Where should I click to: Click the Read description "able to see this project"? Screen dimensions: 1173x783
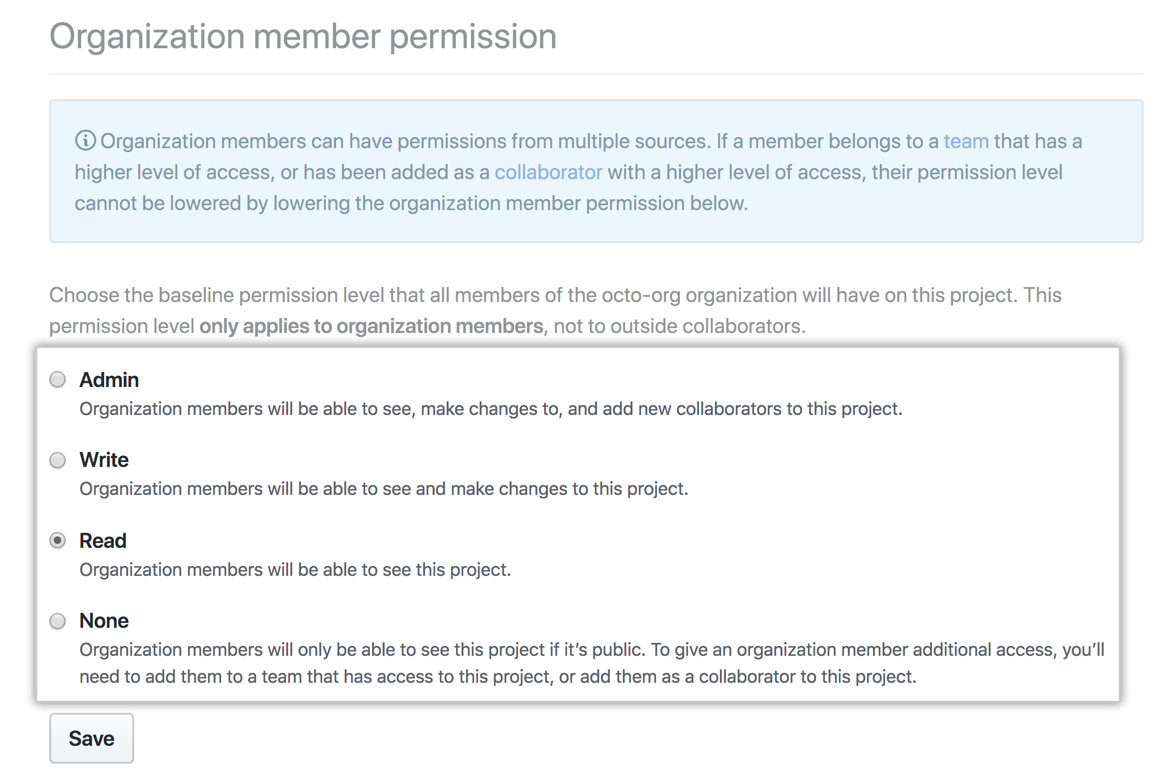point(295,570)
